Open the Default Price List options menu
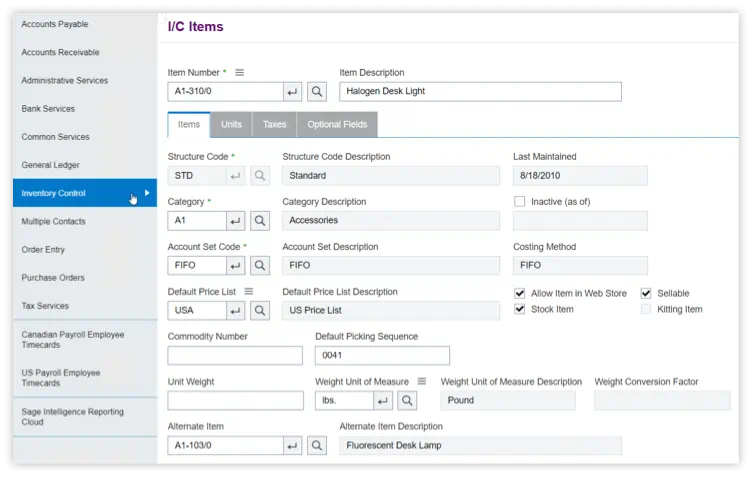 click(249, 291)
